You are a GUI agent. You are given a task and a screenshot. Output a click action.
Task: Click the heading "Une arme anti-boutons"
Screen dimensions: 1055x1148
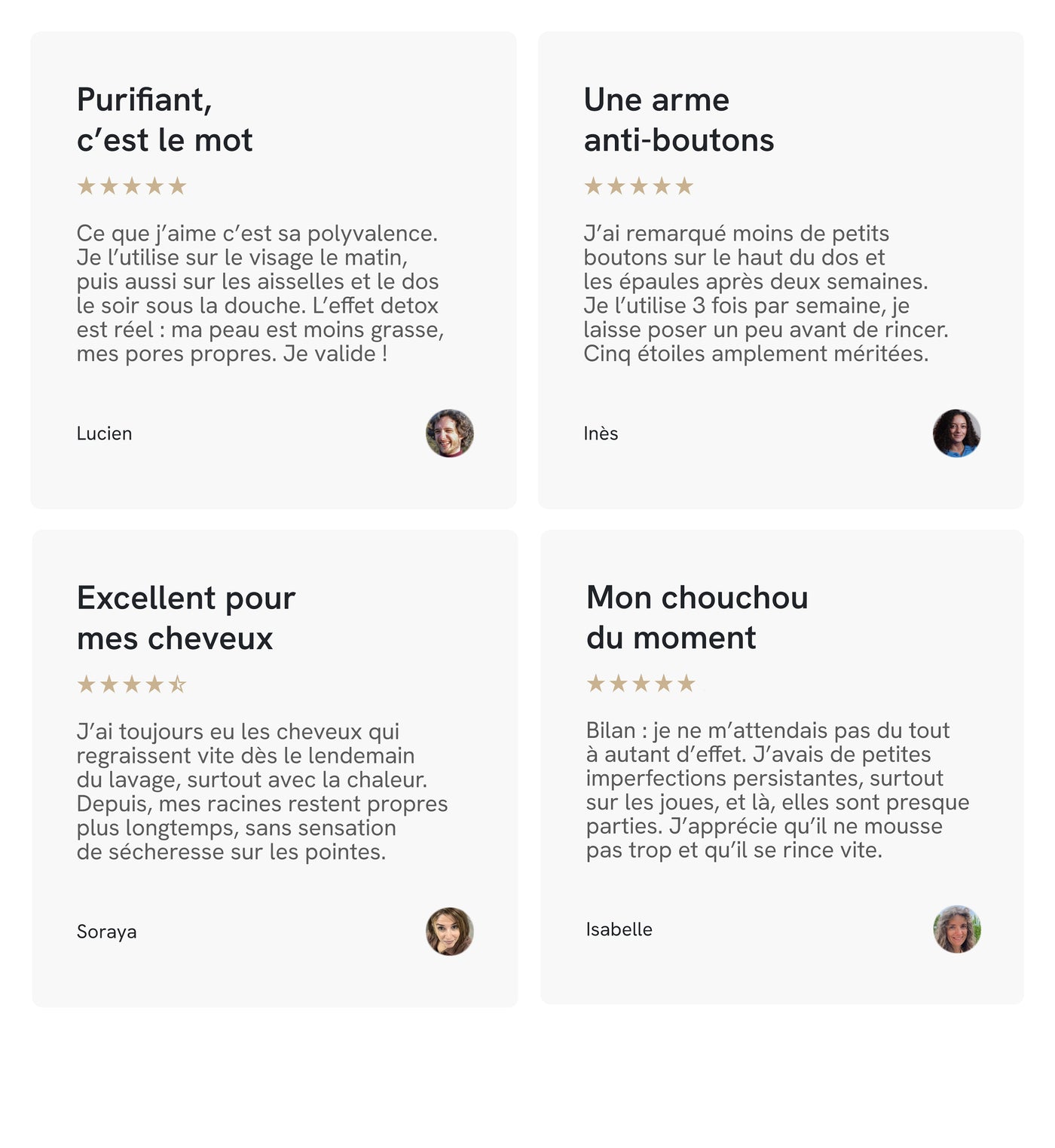point(679,120)
